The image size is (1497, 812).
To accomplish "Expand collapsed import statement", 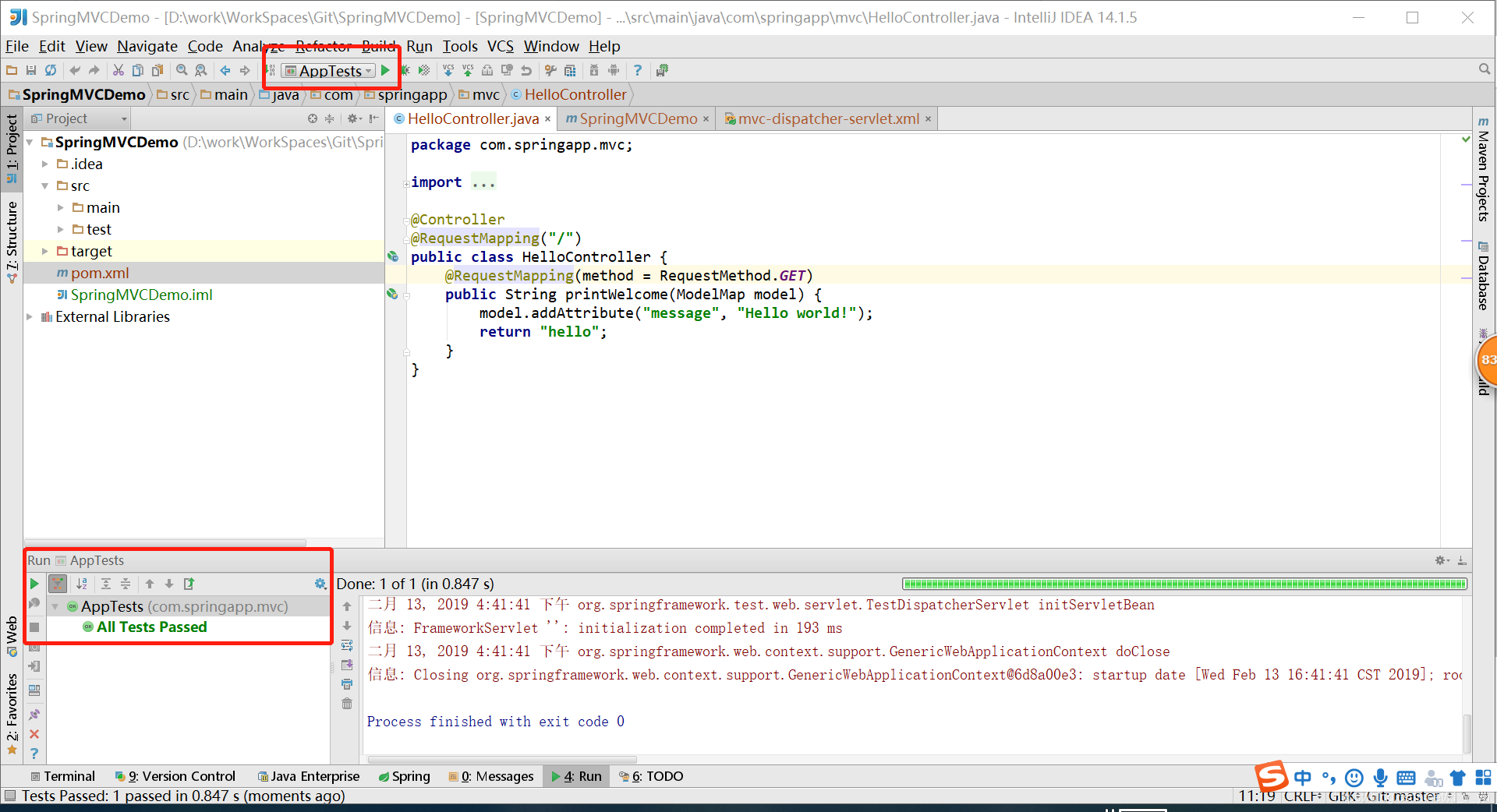I will tap(406, 184).
